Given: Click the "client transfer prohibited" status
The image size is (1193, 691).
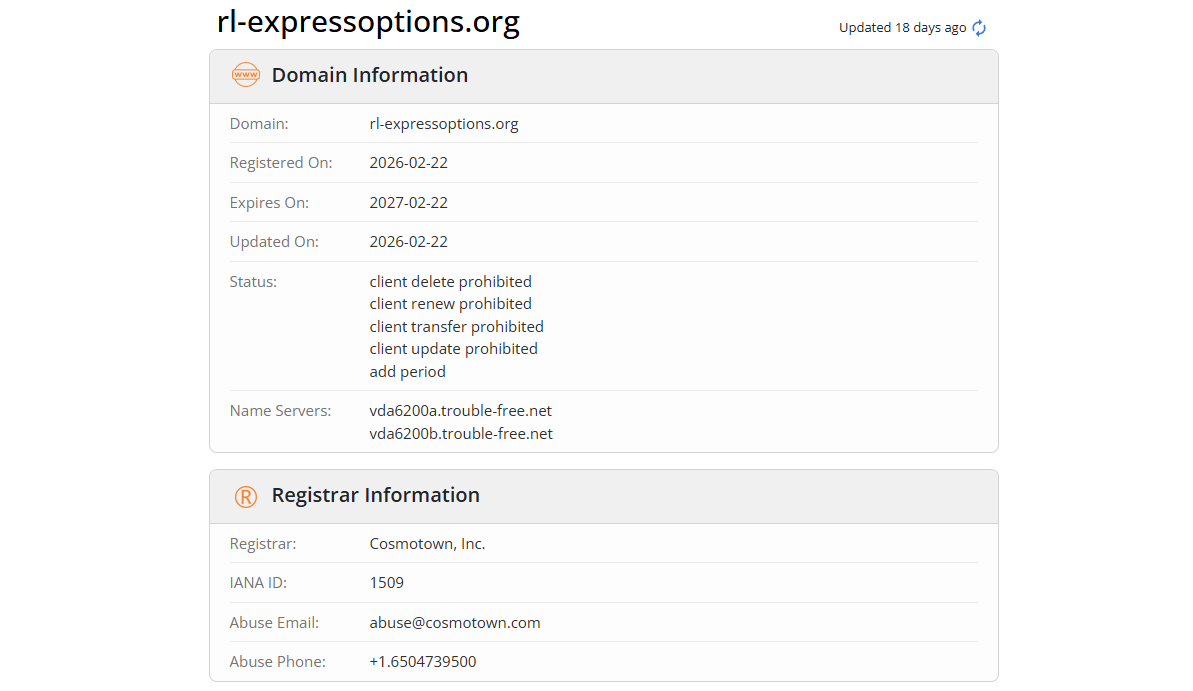Looking at the screenshot, I should click(x=456, y=327).
